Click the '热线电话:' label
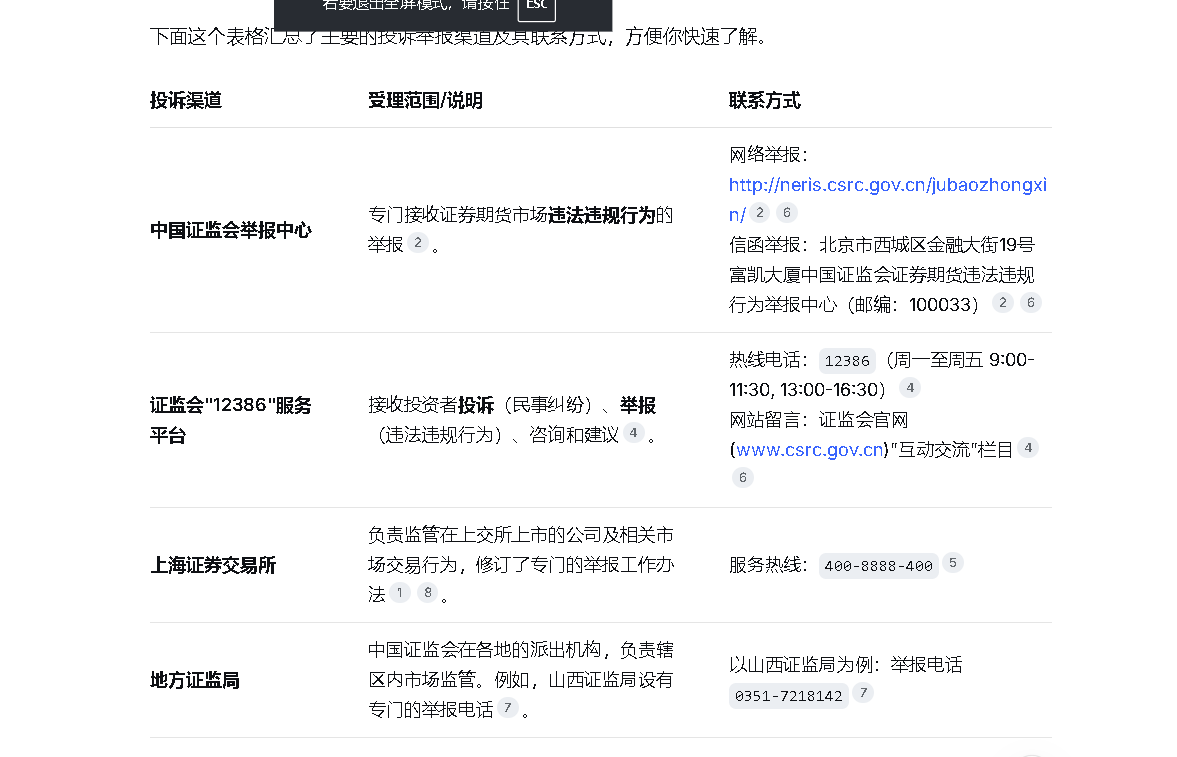Image resolution: width=1177 pixels, height=757 pixels. (x=769, y=360)
